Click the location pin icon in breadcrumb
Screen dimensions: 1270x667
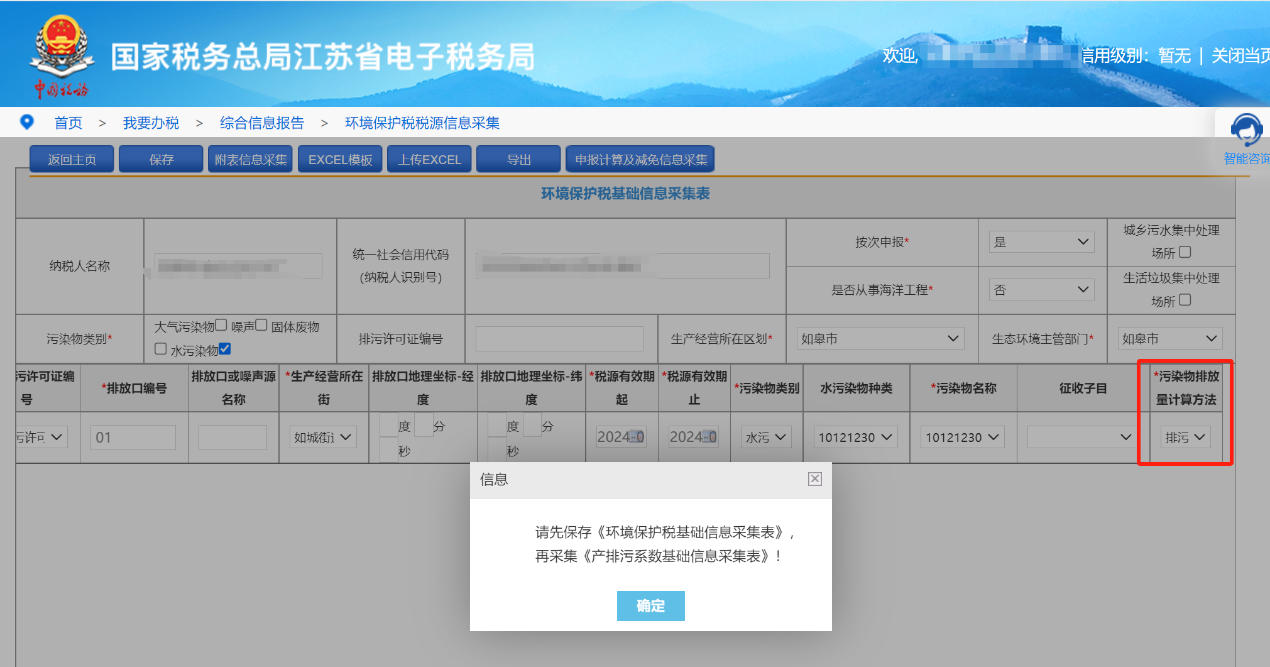coord(27,122)
